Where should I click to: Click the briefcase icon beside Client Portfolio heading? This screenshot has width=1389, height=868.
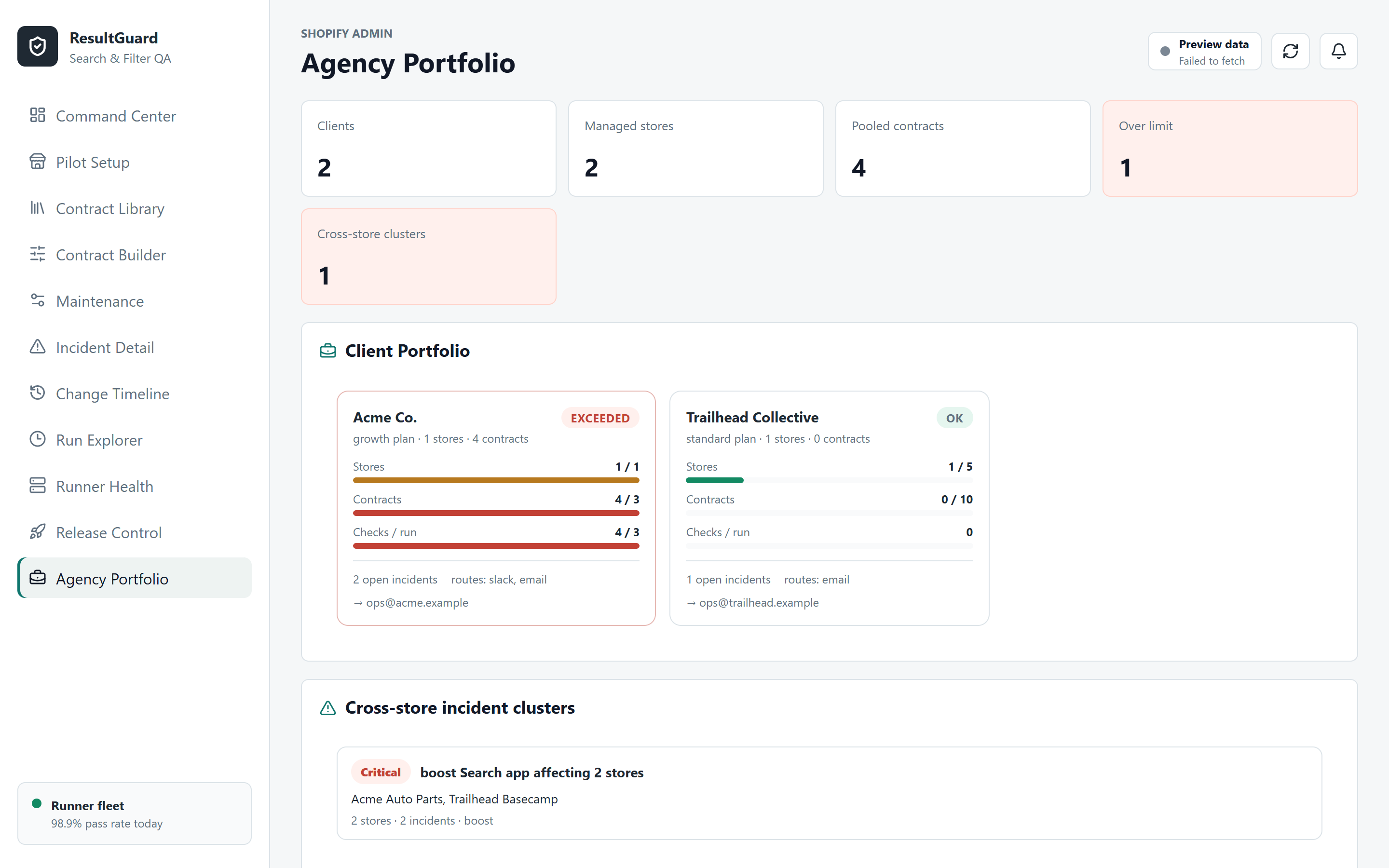click(328, 351)
